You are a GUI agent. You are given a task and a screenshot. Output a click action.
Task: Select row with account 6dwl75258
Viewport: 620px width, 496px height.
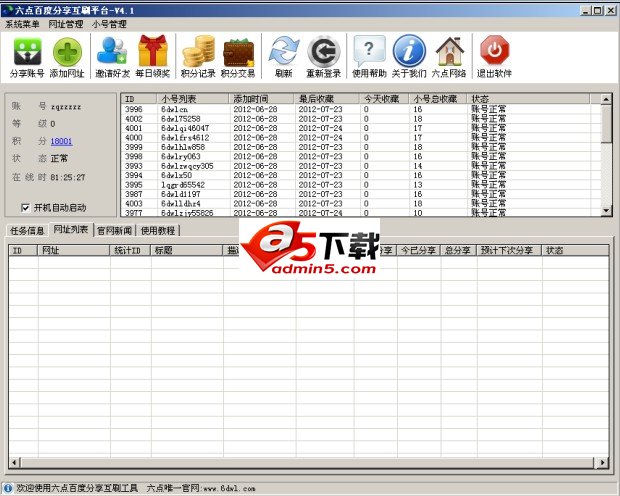361,119
